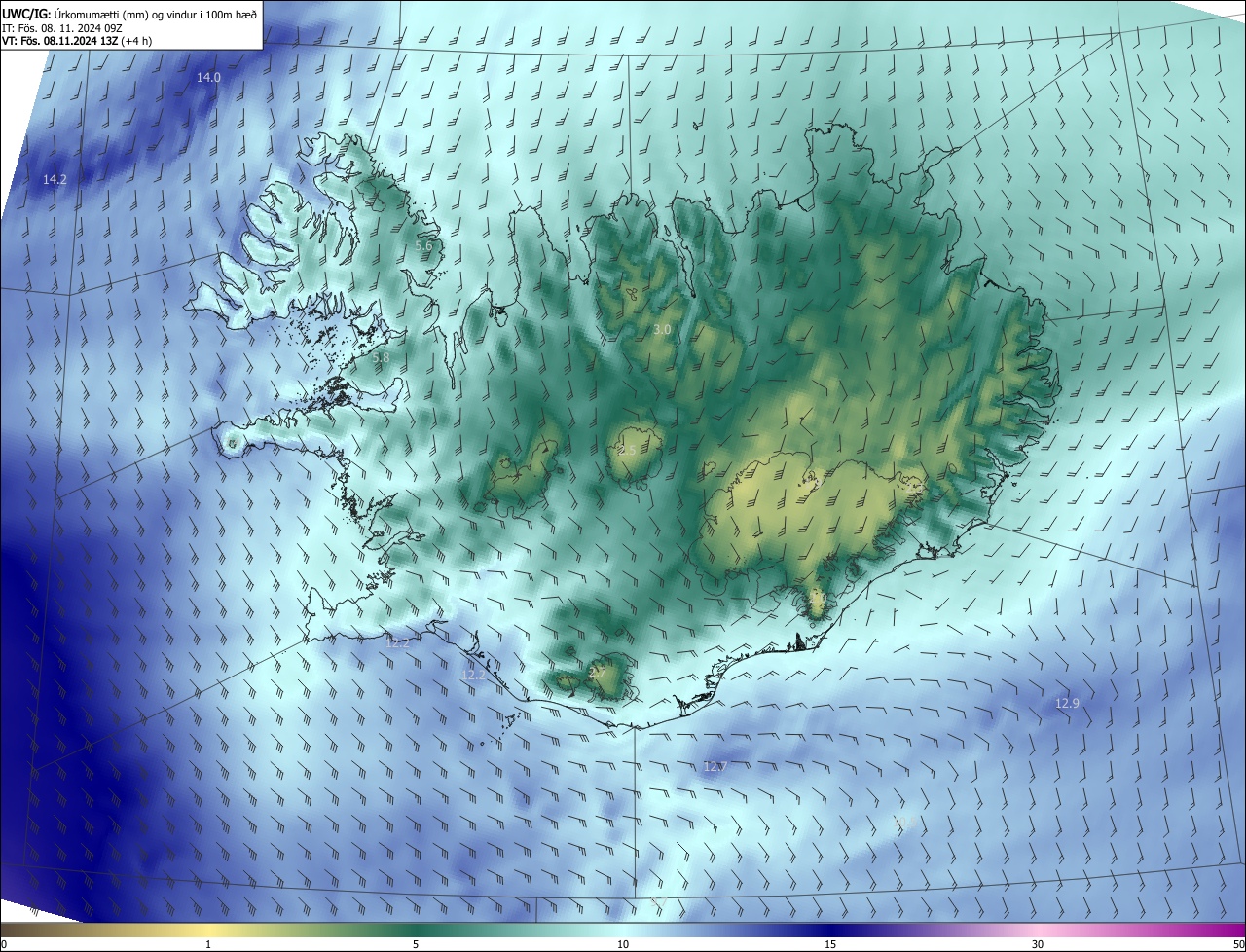Click the 12.7 value label on map
The width and height of the screenshot is (1246, 952).
click(715, 767)
